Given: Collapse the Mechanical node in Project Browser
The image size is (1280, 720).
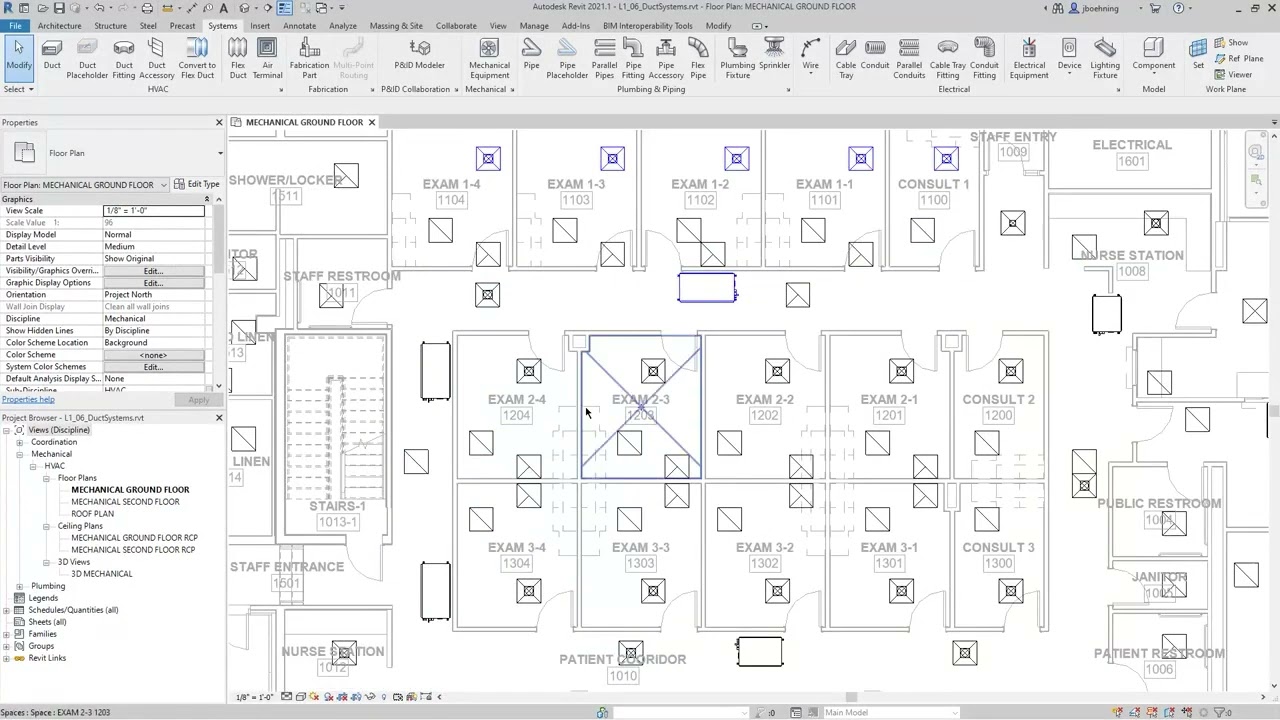Looking at the screenshot, I should tap(19, 454).
